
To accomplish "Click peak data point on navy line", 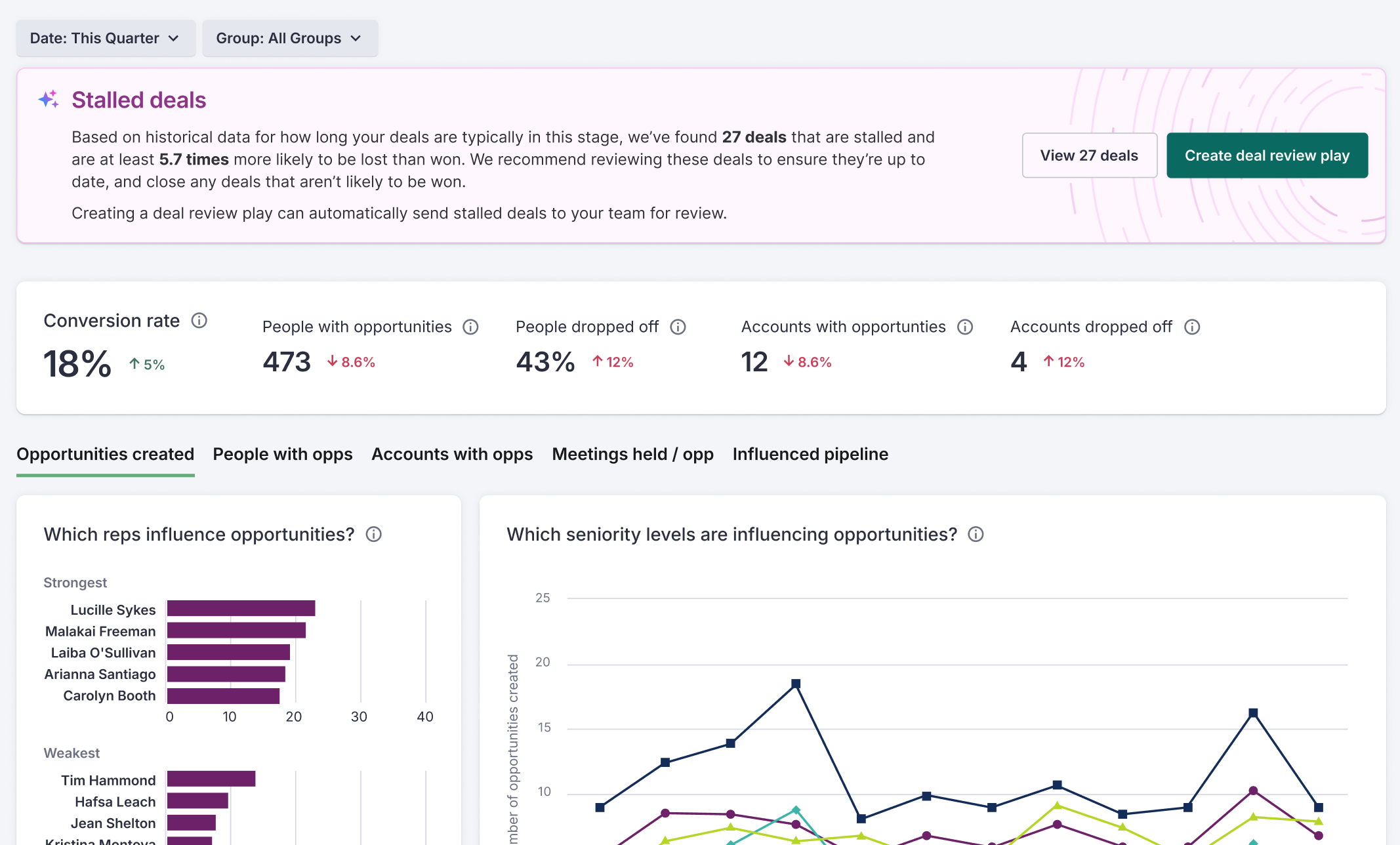I will click(795, 684).
